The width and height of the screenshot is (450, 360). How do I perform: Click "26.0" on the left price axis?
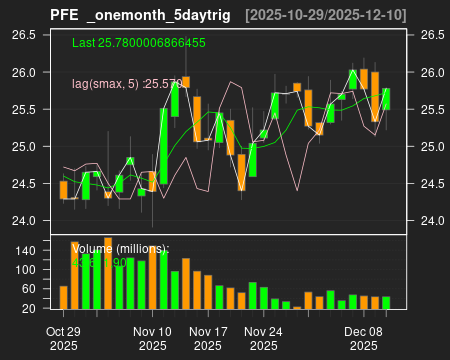(24, 72)
